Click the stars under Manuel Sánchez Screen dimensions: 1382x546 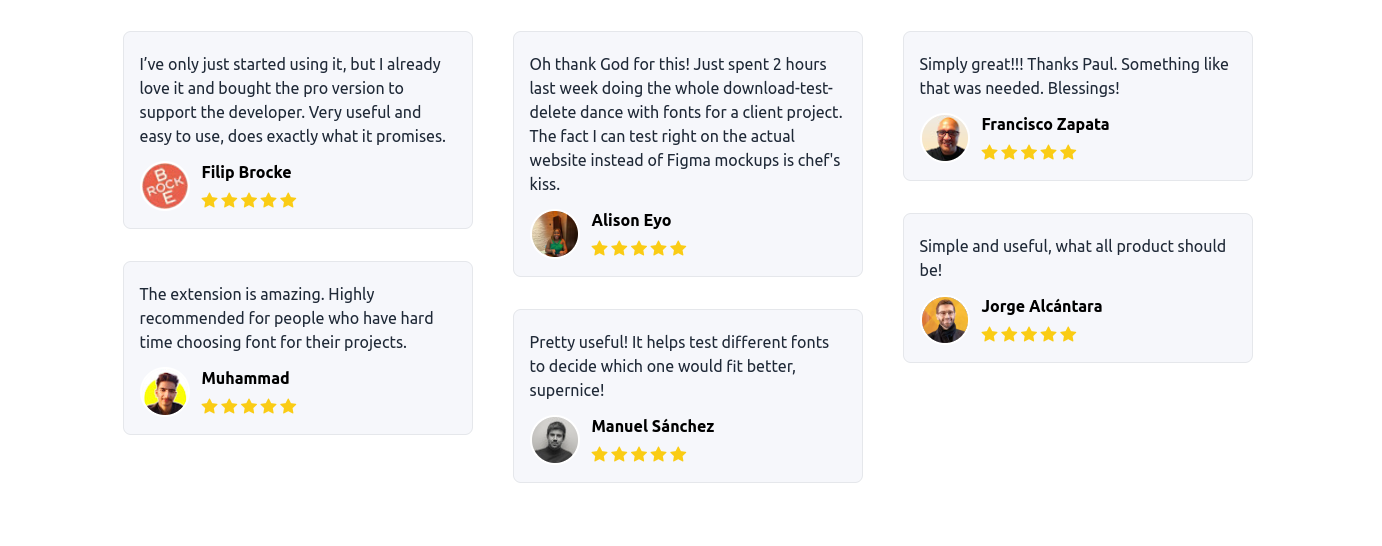point(639,454)
